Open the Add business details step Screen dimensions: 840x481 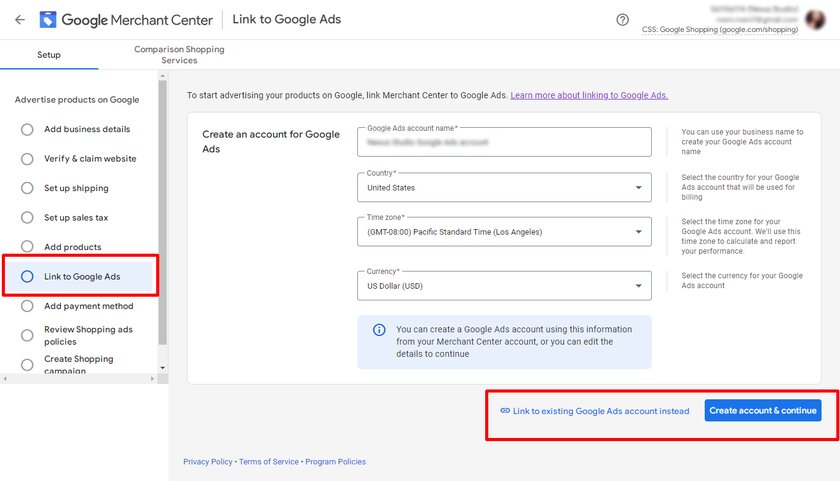pyautogui.click(x=87, y=129)
